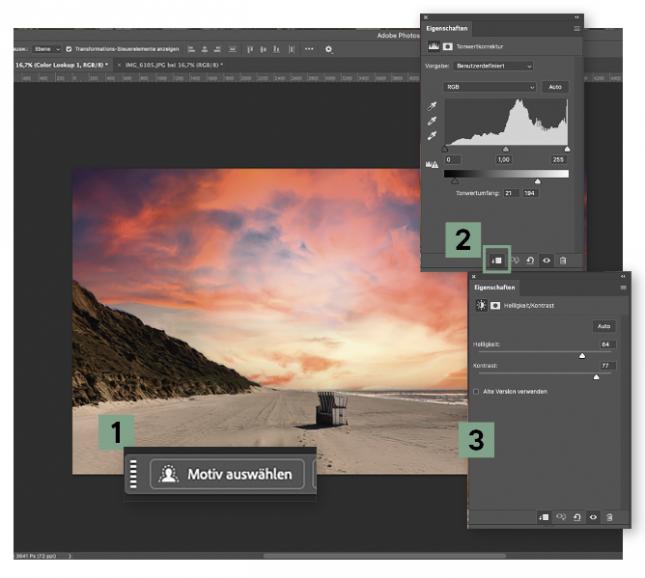Screen dimensions: 645x578
Task: Enable 'Alte Version verwenden' checkbox
Action: 476,391
